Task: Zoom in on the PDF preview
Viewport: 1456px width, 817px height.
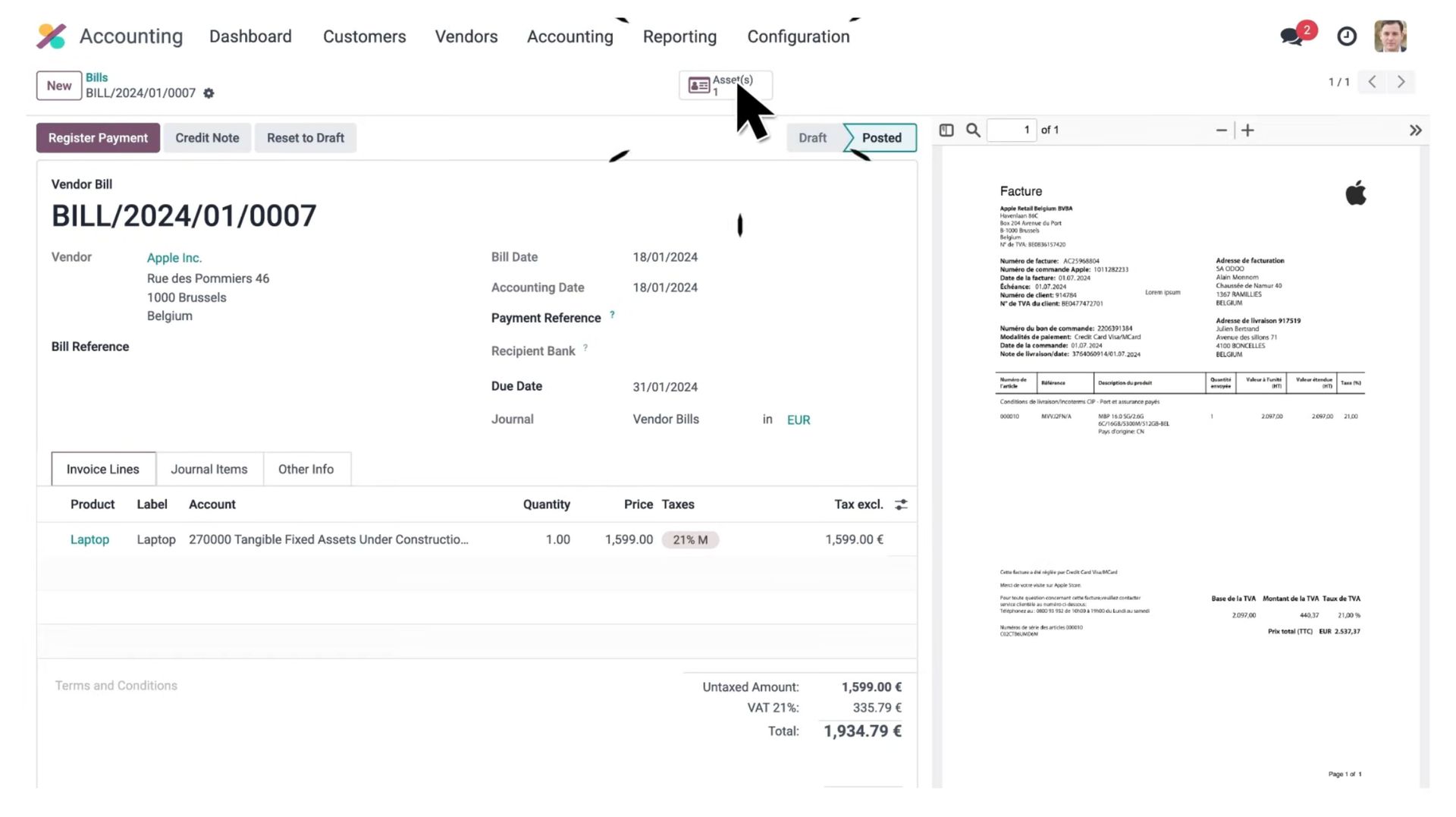Action: (1247, 130)
